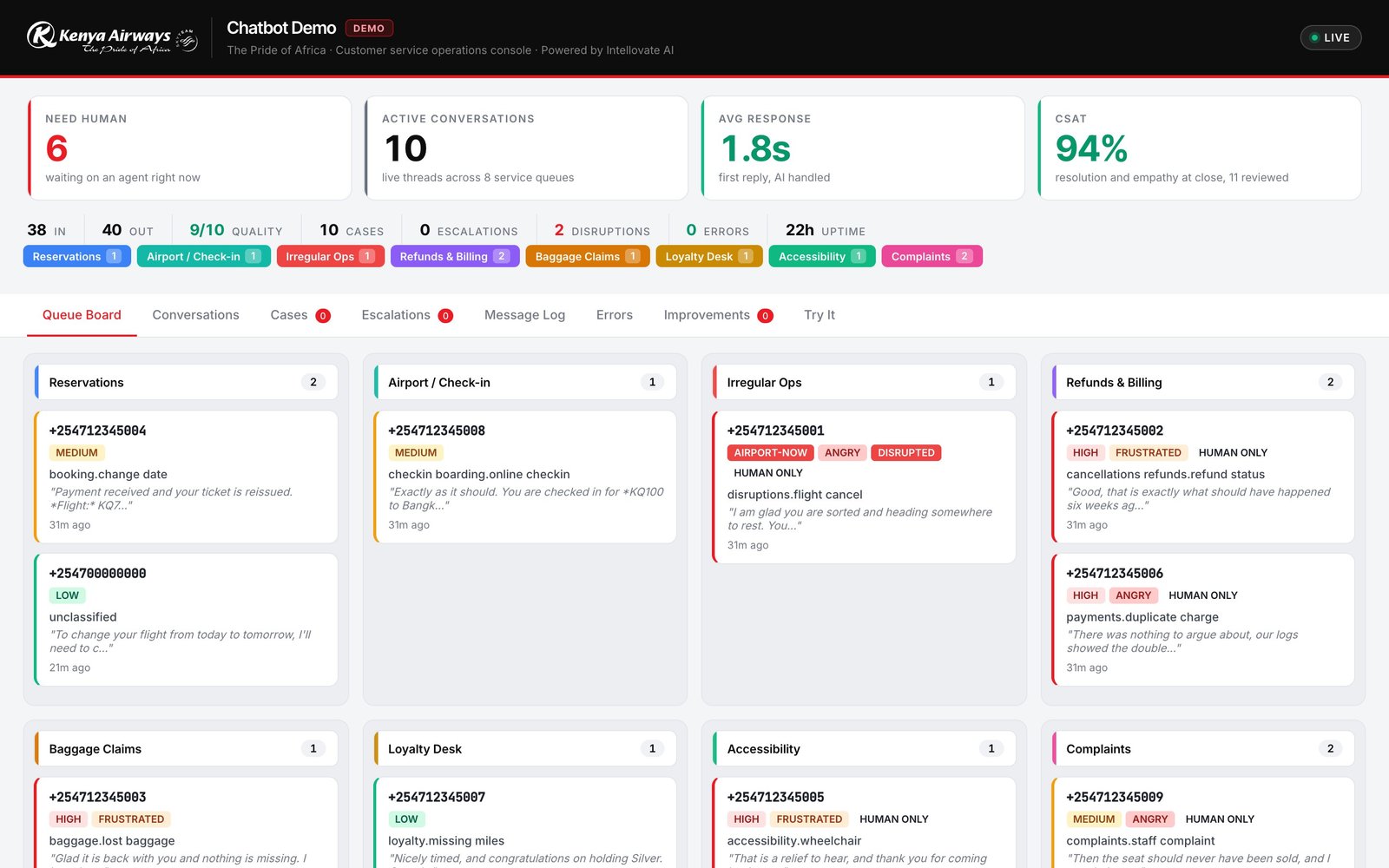
Task: Click the Airport / Check-in column header
Action: point(524,382)
